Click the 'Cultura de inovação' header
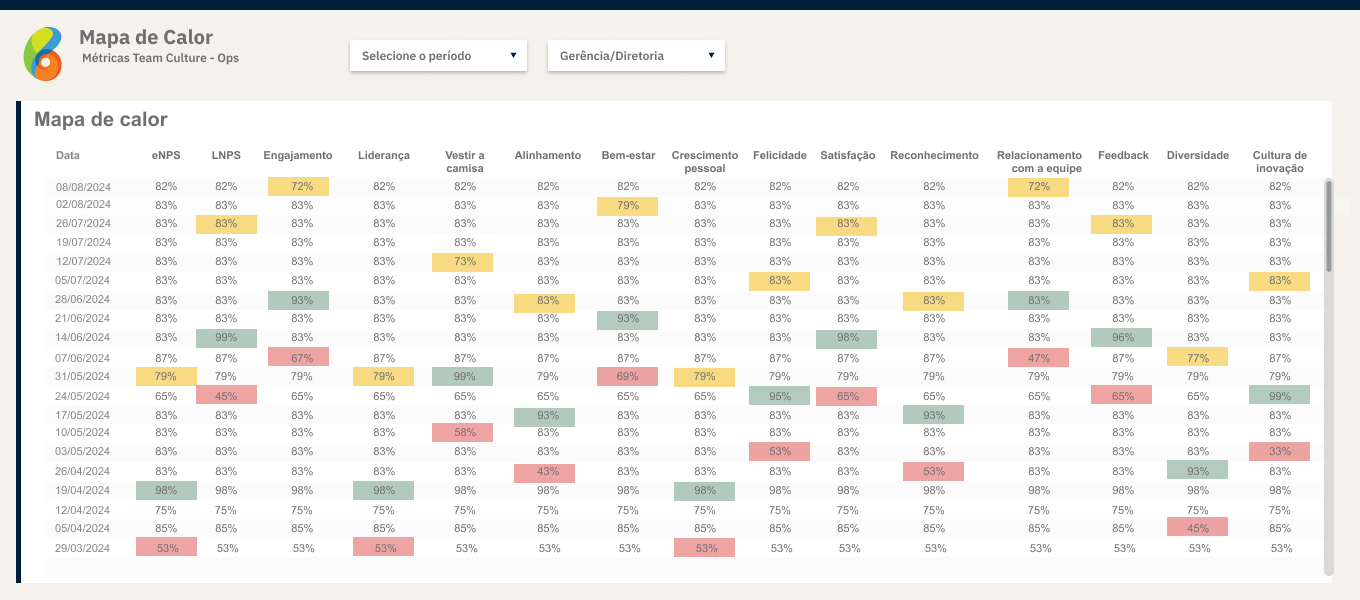Viewport: 1360px width, 600px height. [x=1279, y=162]
